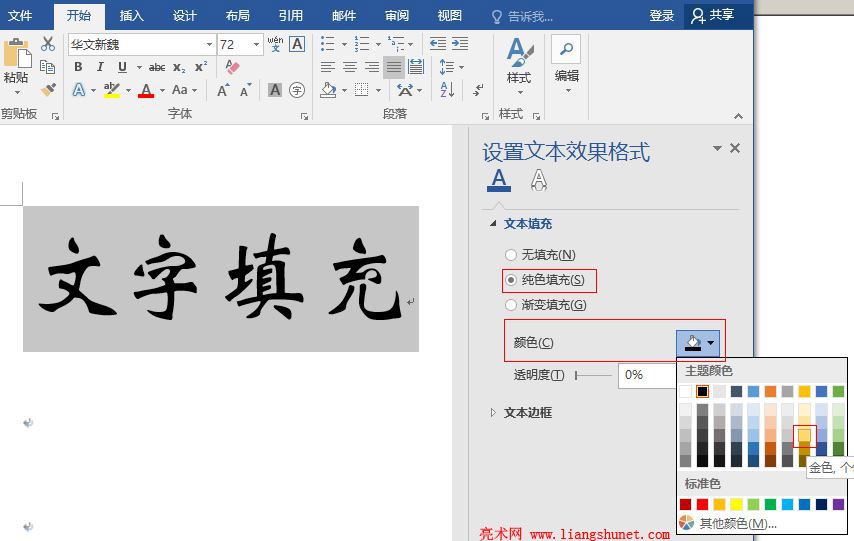Switch to the 插入 ribbon tab
The image size is (854, 541).
pyautogui.click(x=131, y=15)
